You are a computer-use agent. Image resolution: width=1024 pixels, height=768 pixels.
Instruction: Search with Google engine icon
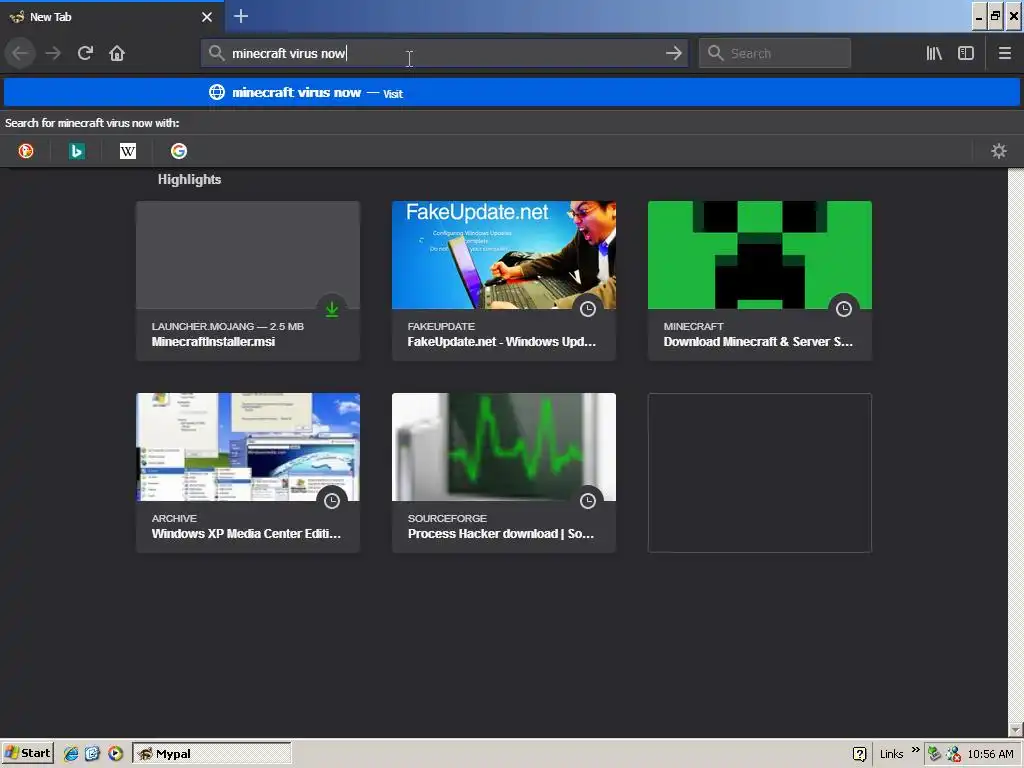tap(179, 152)
